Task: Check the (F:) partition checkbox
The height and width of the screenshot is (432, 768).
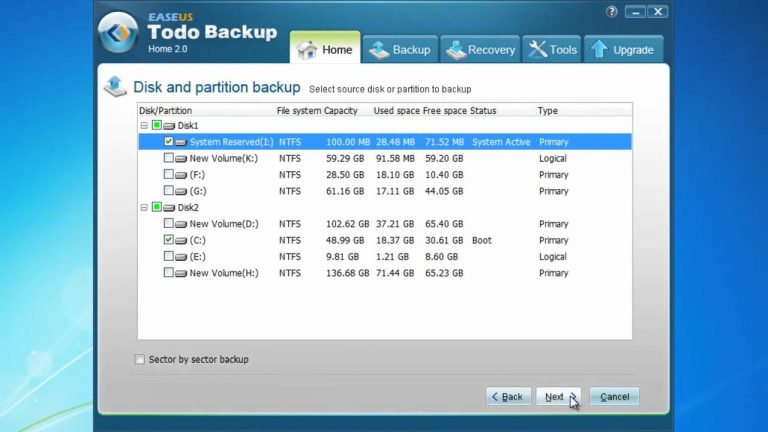Action: coord(168,174)
